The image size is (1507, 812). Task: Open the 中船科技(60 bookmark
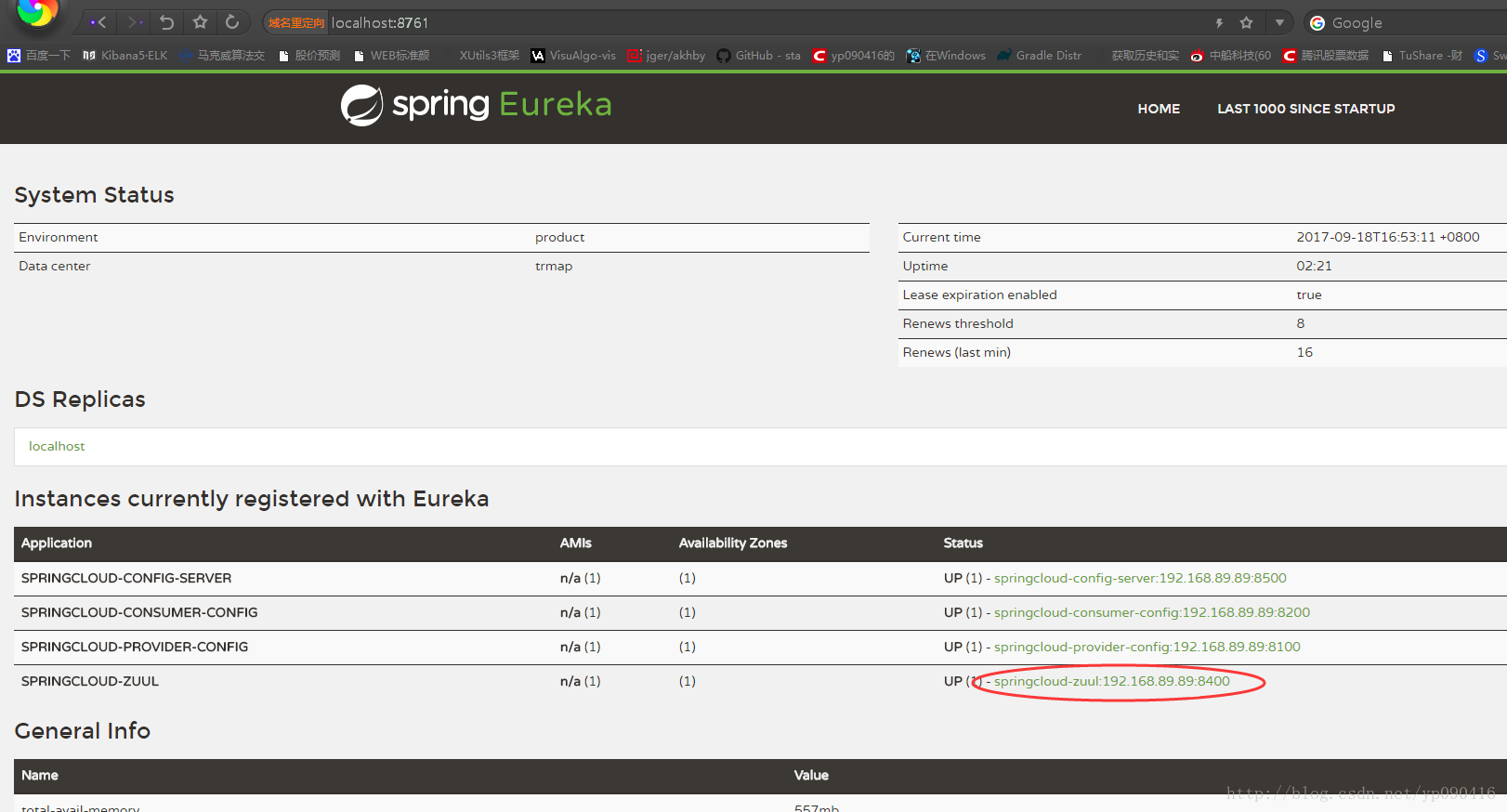1231,56
